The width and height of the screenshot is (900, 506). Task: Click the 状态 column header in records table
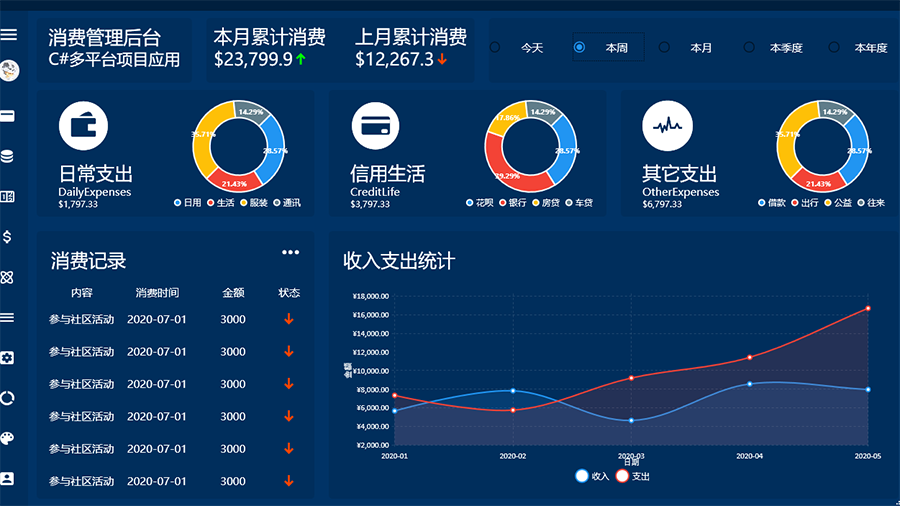[x=289, y=293]
